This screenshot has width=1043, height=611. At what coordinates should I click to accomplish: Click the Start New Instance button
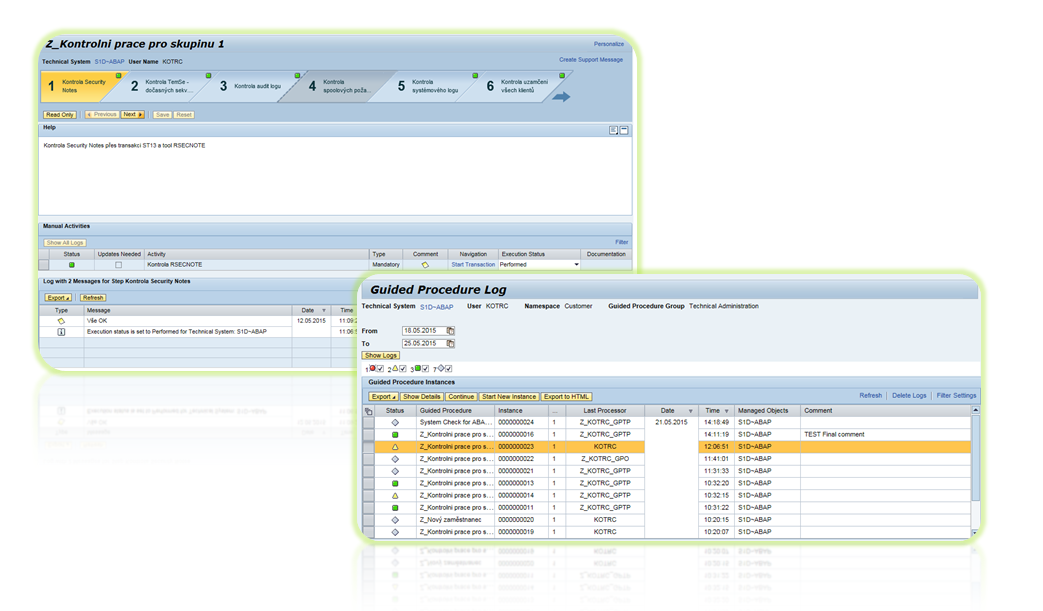[509, 396]
